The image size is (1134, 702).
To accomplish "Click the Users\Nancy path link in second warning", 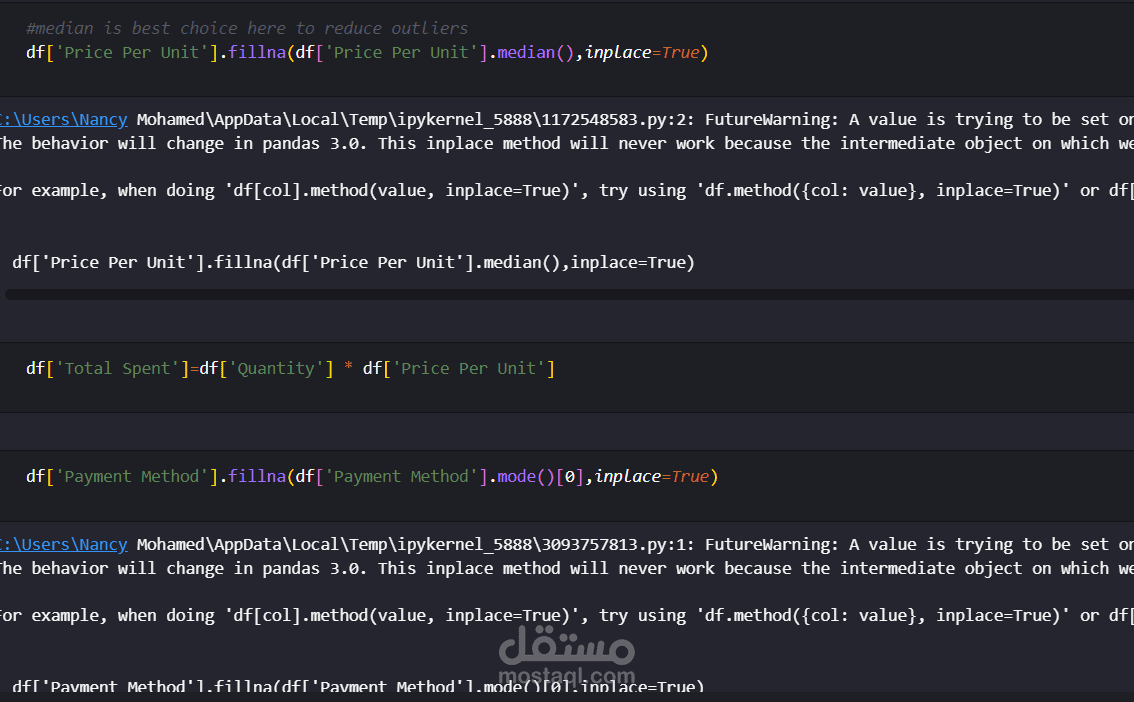I will pyautogui.click(x=64, y=544).
